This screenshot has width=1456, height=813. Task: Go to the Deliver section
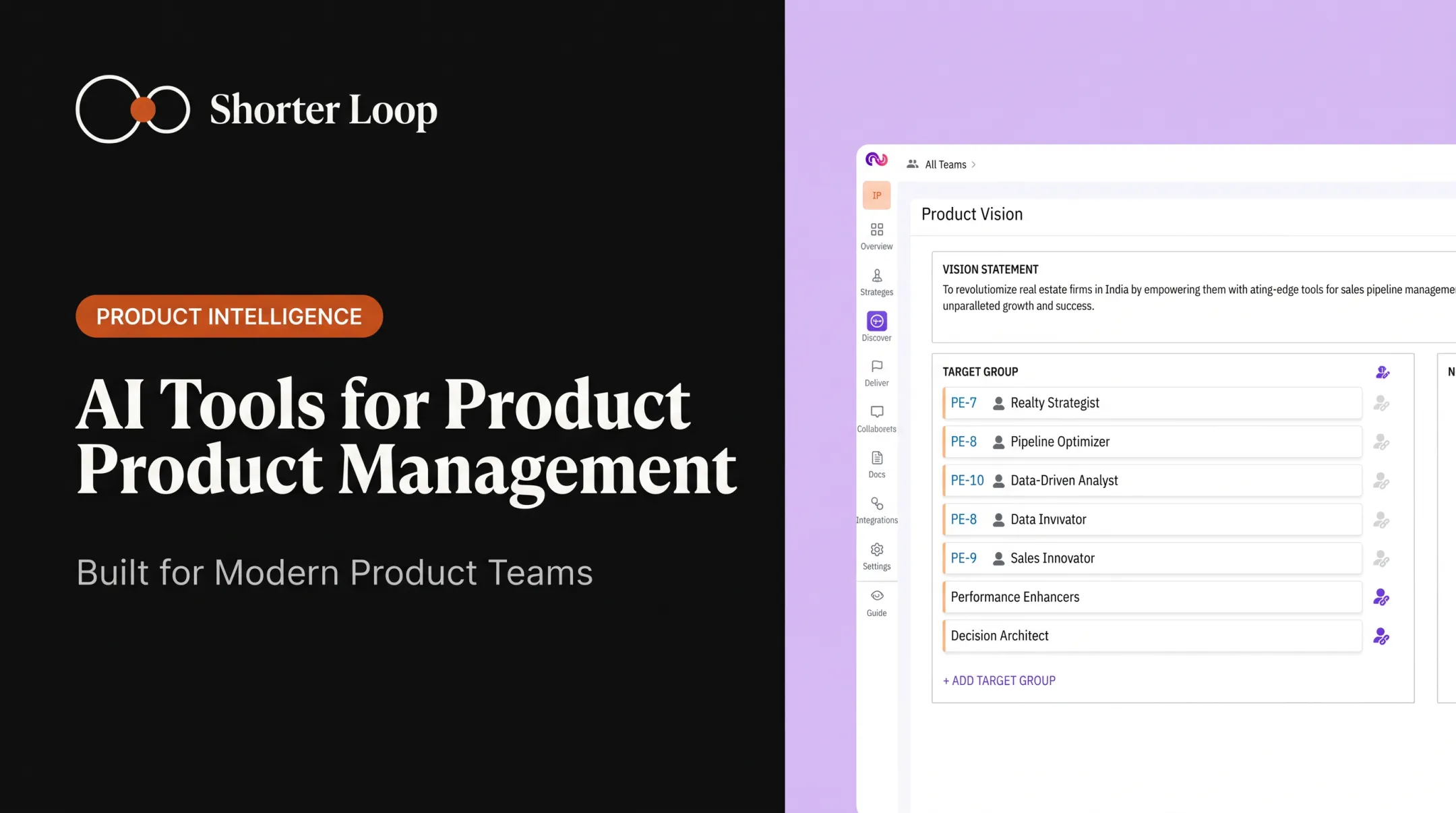coord(876,373)
